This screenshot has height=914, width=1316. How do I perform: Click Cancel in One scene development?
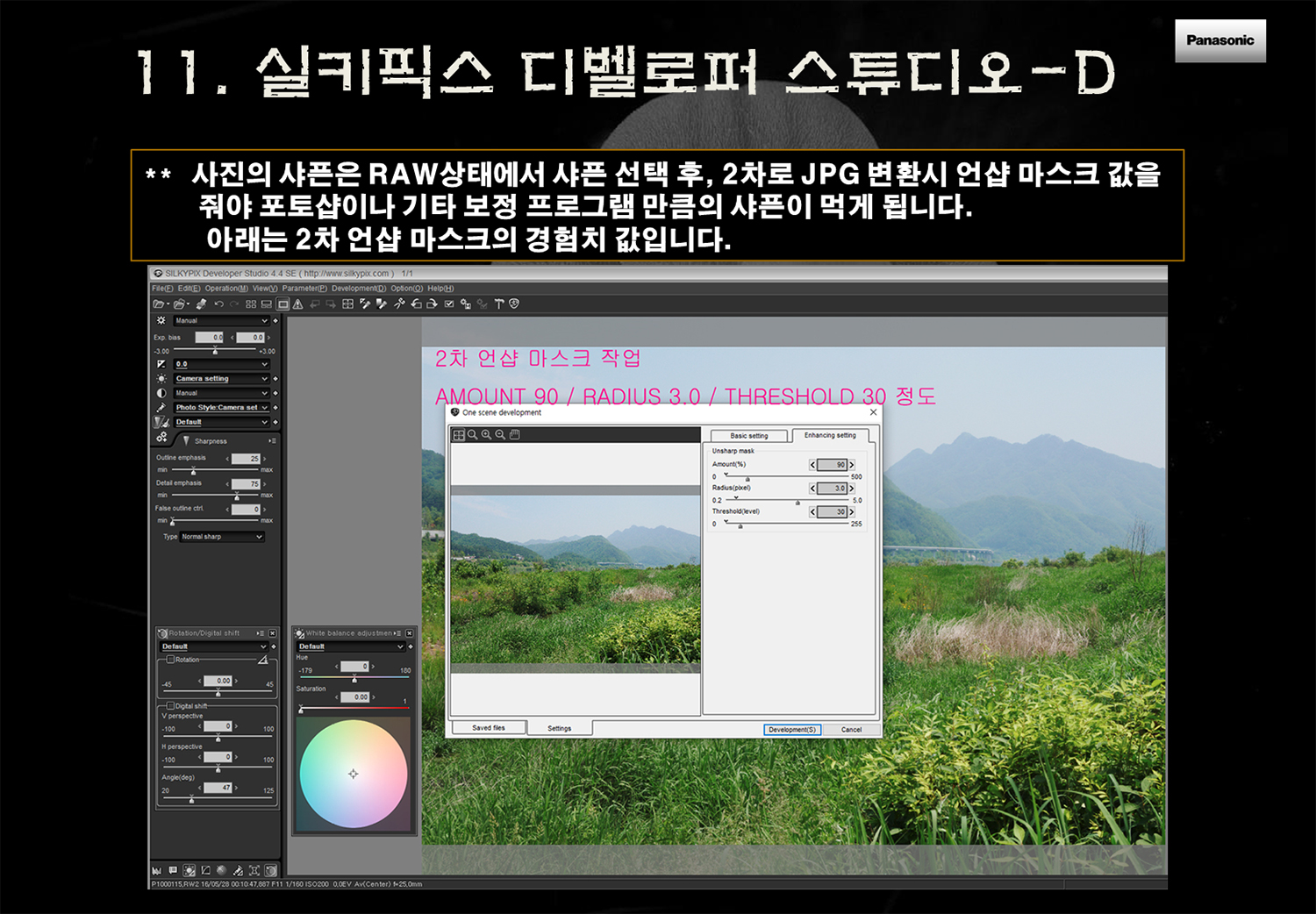pyautogui.click(x=851, y=730)
